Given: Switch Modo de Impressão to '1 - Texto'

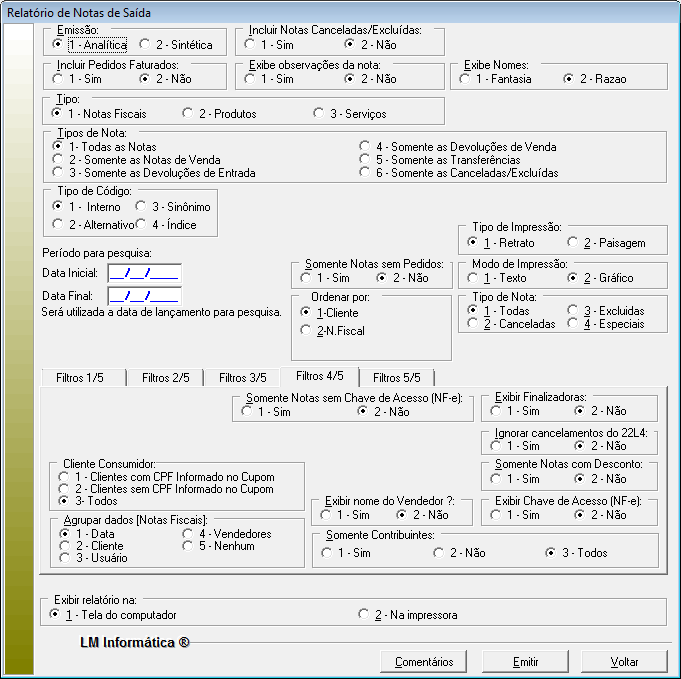Looking at the screenshot, I should tap(475, 277).
